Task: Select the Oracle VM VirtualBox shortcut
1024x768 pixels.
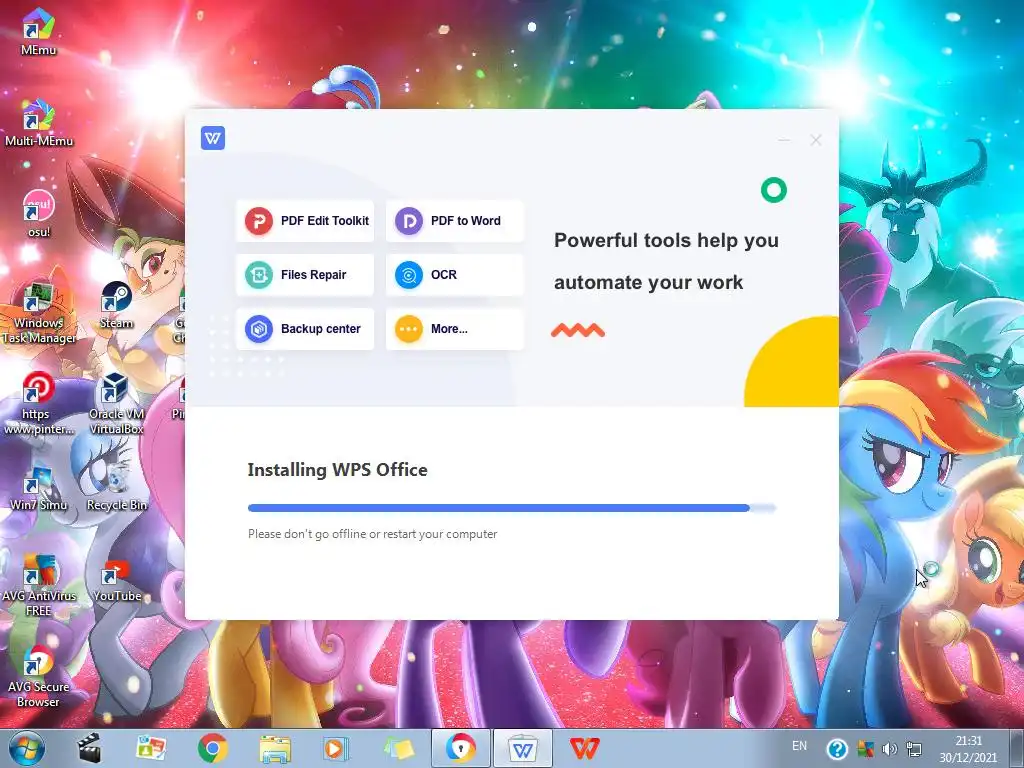Action: [116, 404]
